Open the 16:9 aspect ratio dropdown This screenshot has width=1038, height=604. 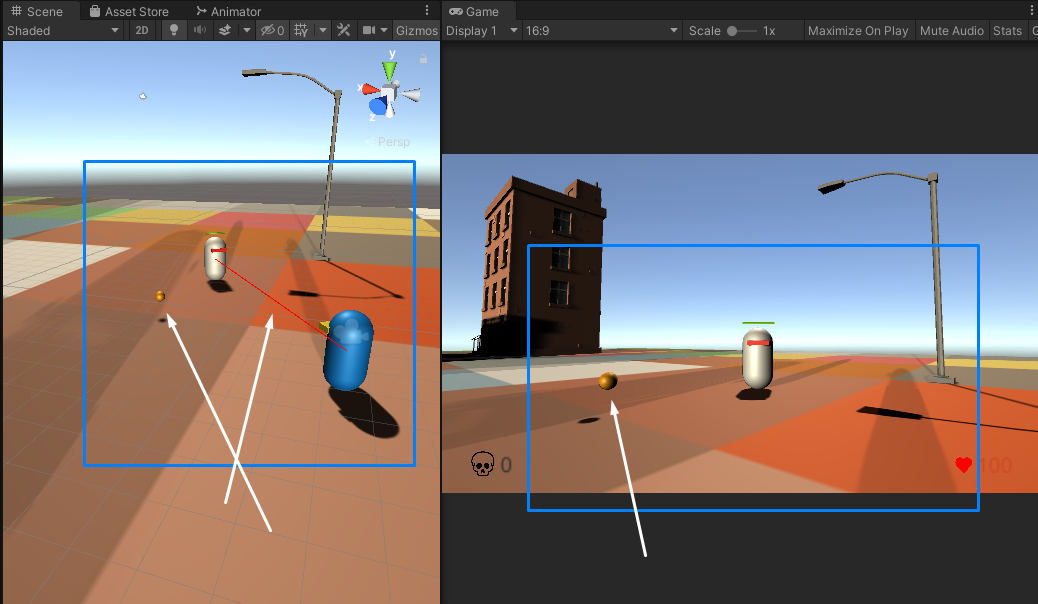601,30
